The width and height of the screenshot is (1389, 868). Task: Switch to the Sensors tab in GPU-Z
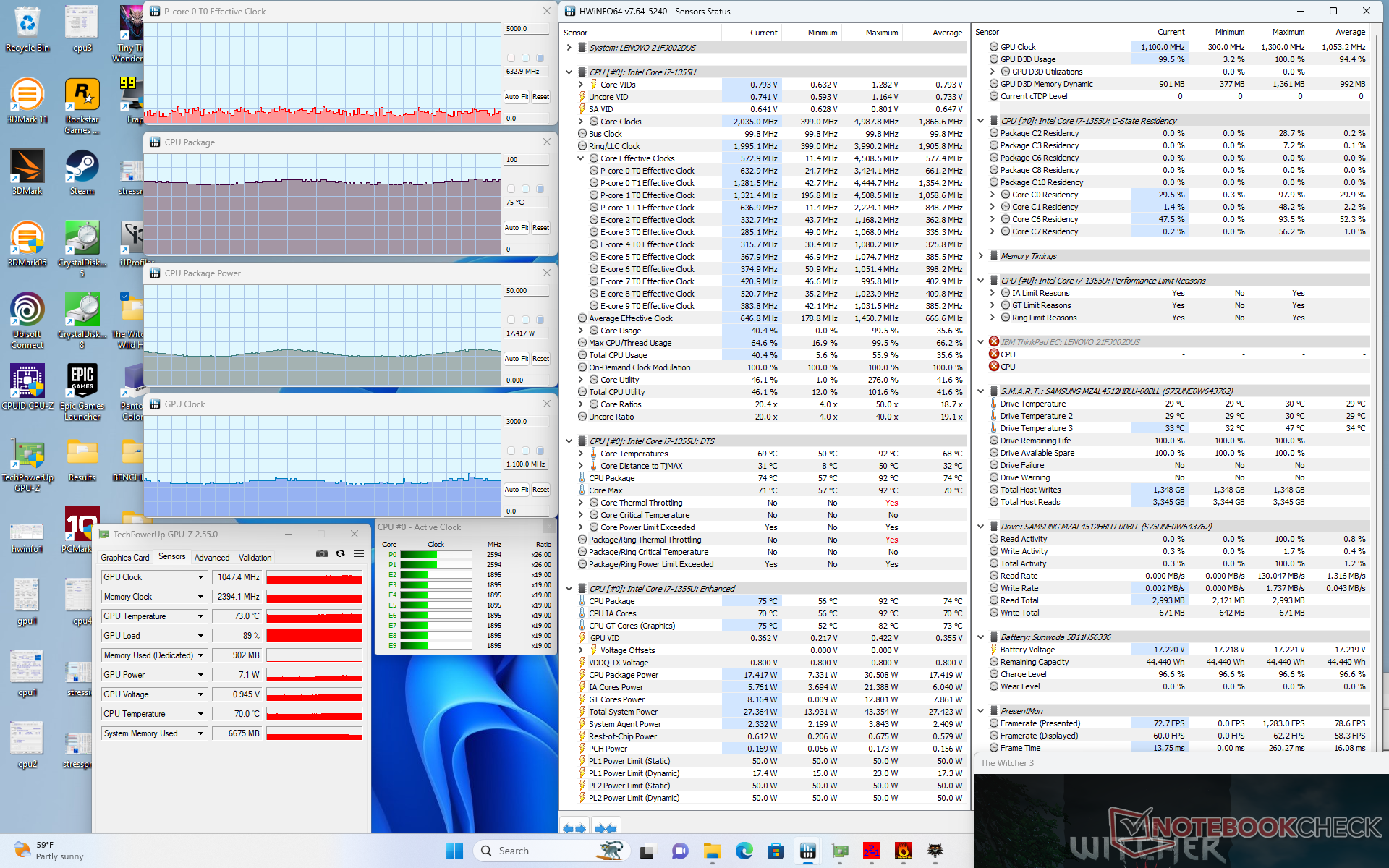click(172, 556)
